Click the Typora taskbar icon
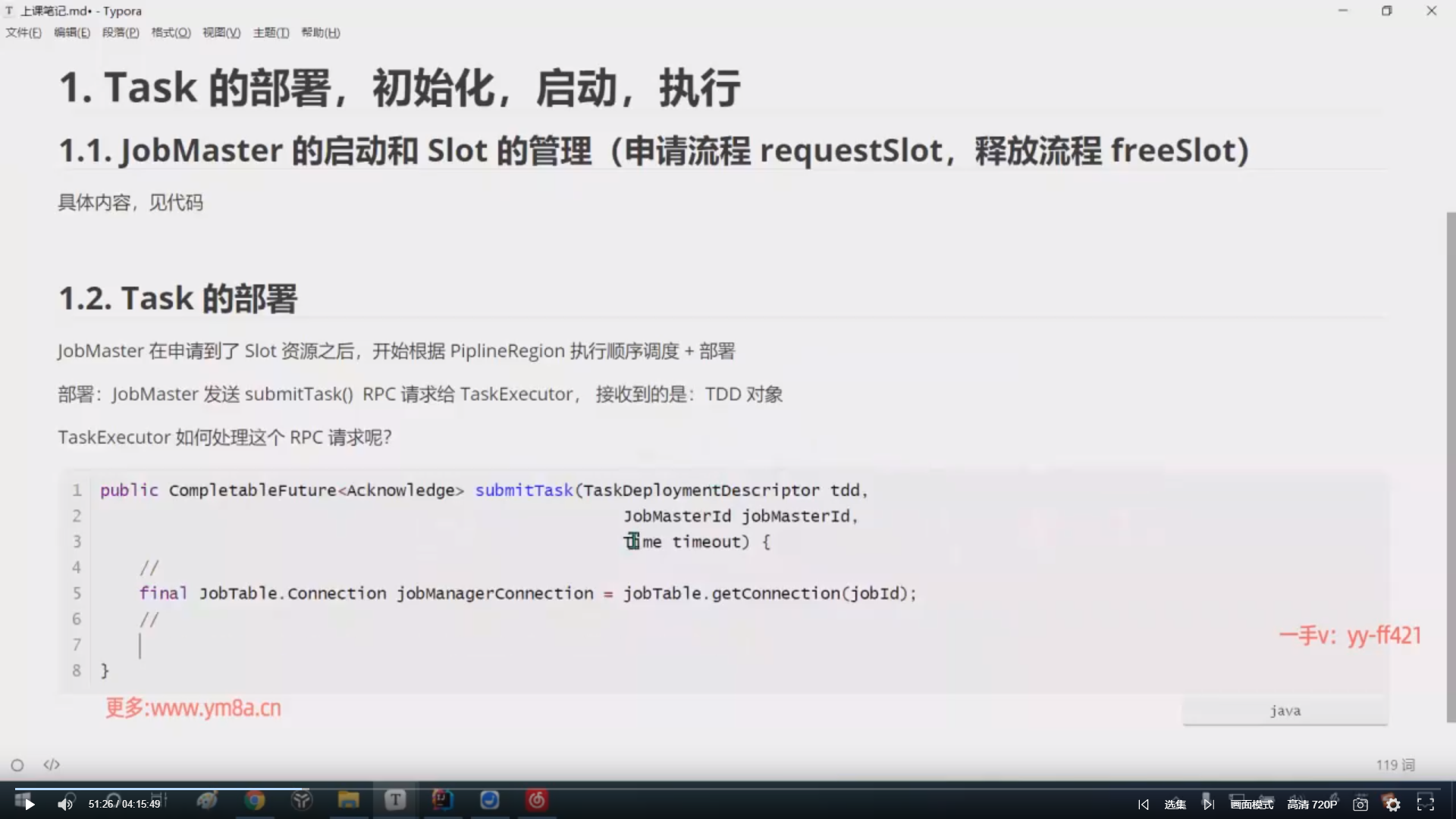 coord(395,800)
